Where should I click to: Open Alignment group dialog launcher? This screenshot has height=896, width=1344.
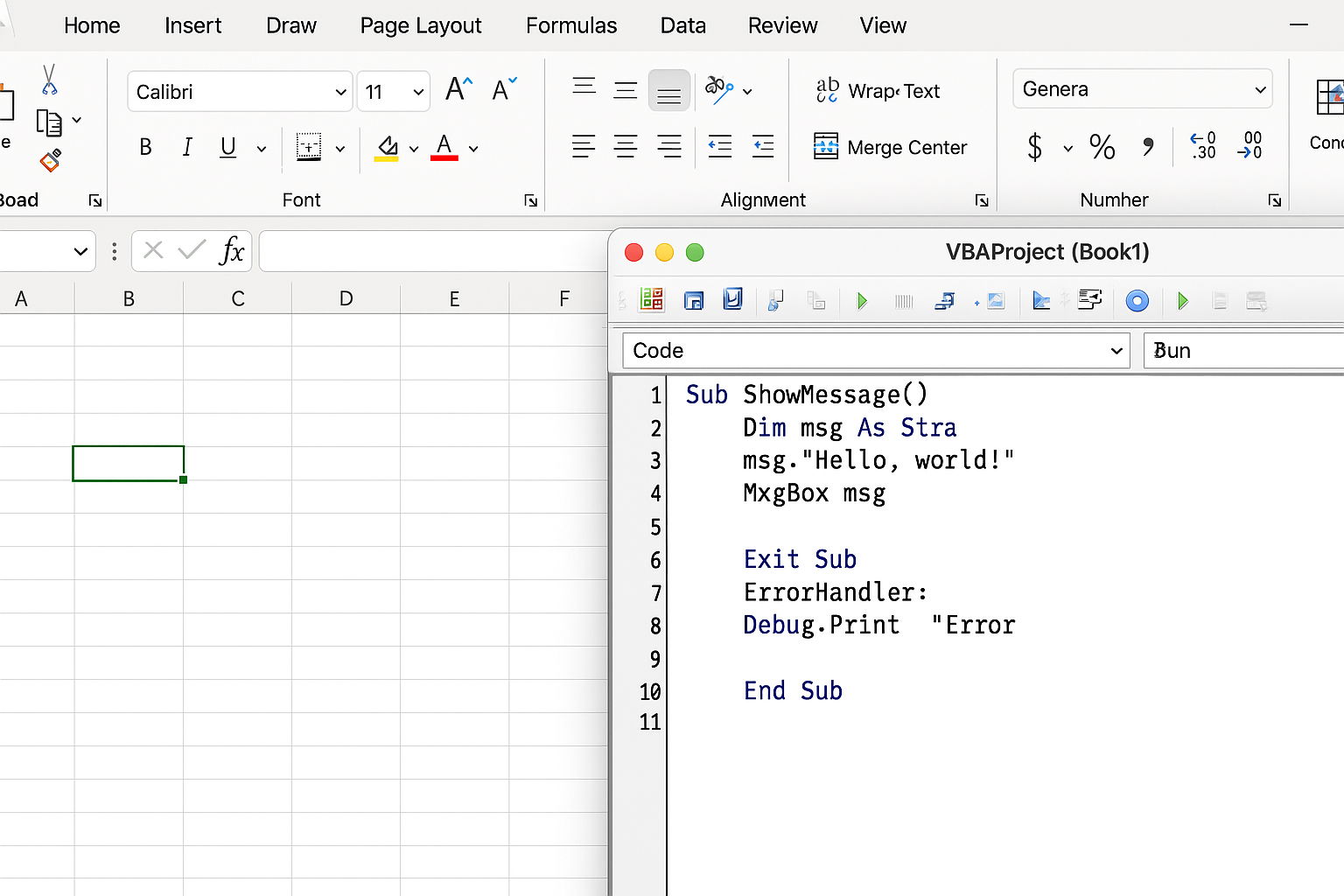(982, 200)
